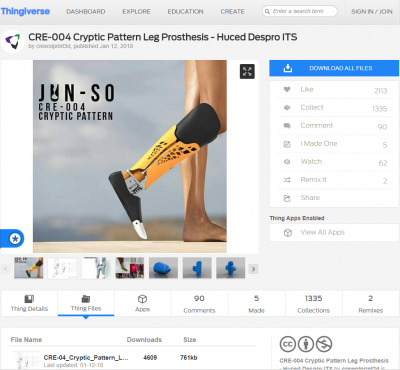Expand the main image to fullscreen

click(247, 71)
